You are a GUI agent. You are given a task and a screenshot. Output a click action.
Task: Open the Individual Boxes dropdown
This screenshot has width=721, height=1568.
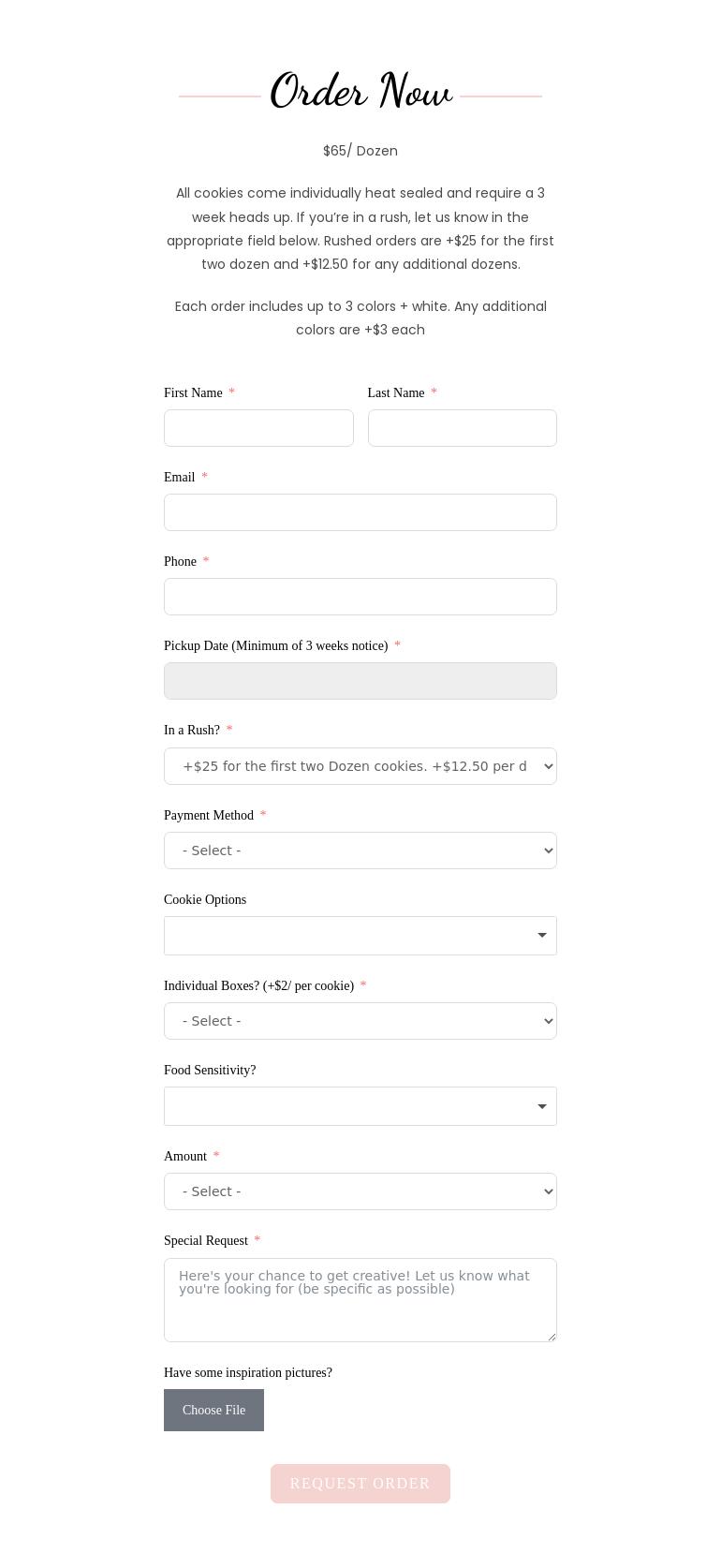click(360, 1021)
